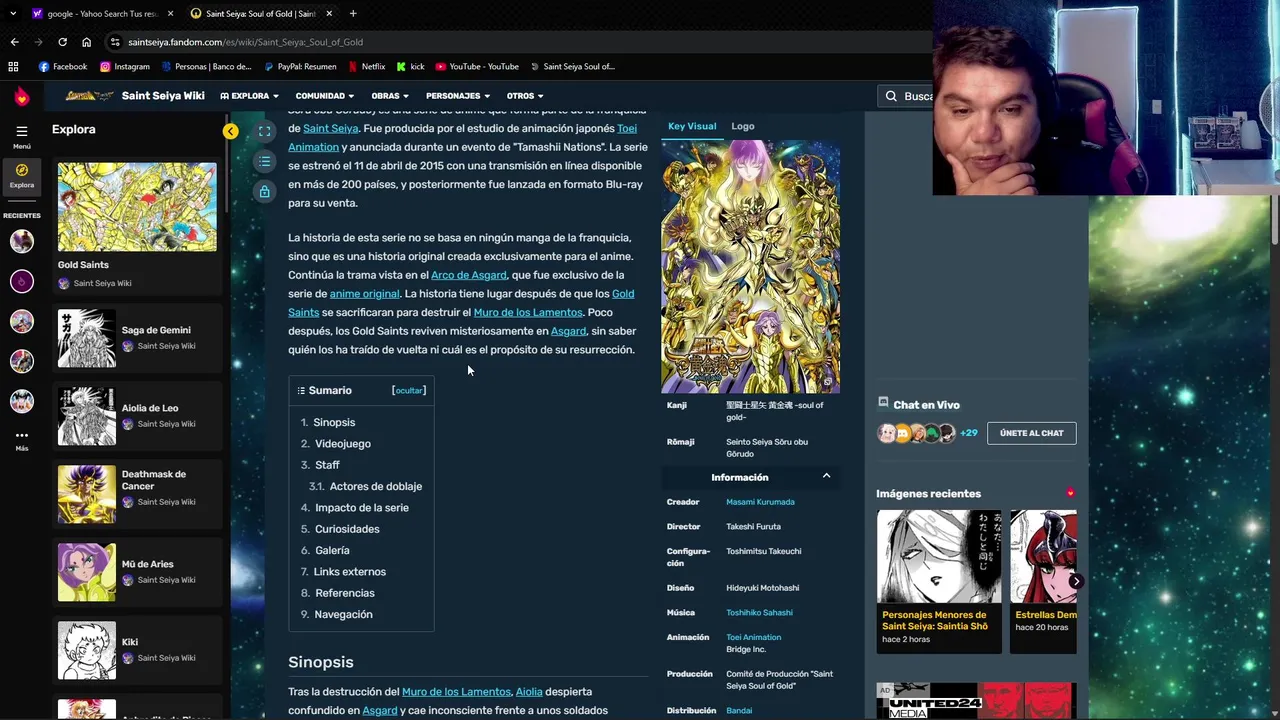Screen dimensions: 1280x720
Task: Expand the EXPLORA dropdown menu
Action: coord(249,96)
